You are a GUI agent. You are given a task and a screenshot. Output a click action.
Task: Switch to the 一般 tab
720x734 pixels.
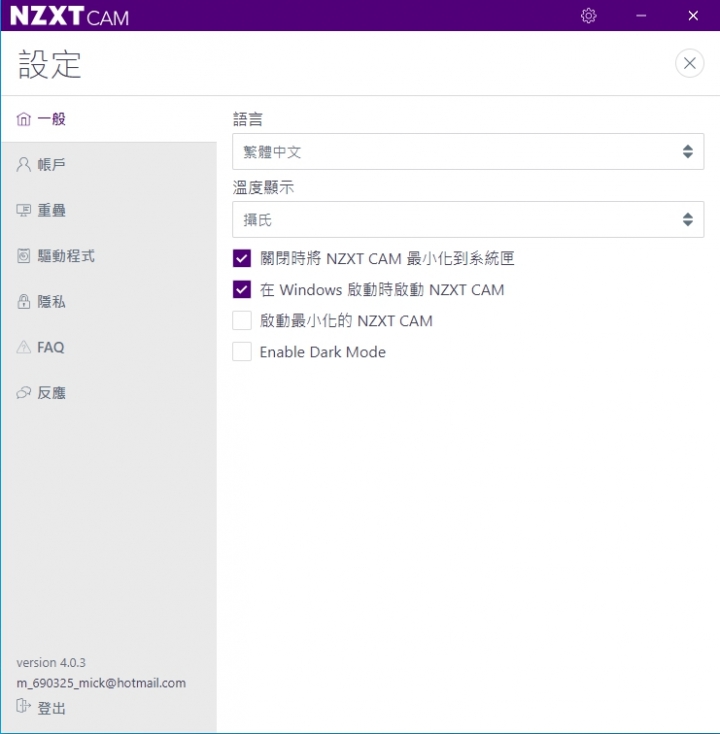[x=109, y=119]
